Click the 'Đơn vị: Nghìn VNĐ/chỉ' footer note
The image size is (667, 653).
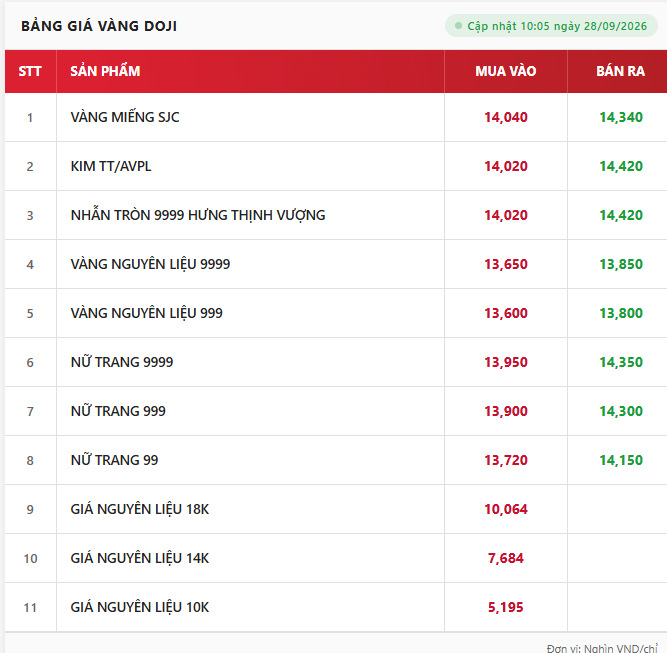pyautogui.click(x=602, y=648)
